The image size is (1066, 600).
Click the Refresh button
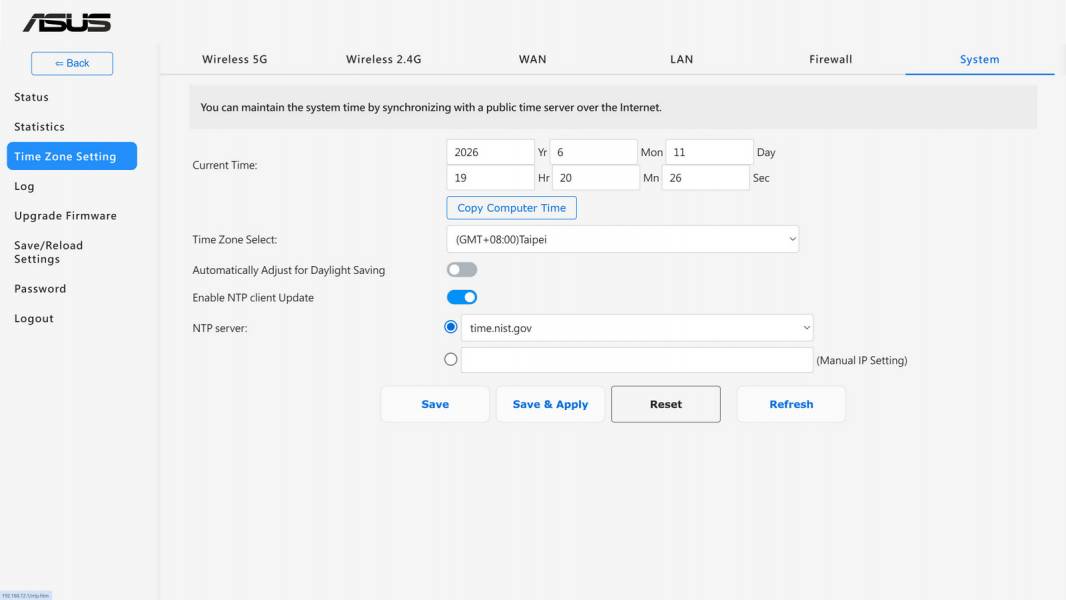point(791,404)
